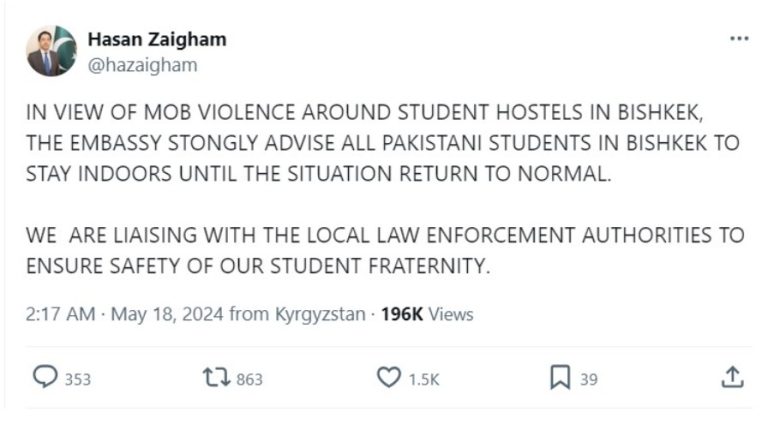Click the 2:17 AM timestamp
The width and height of the screenshot is (768, 424).
[60, 314]
